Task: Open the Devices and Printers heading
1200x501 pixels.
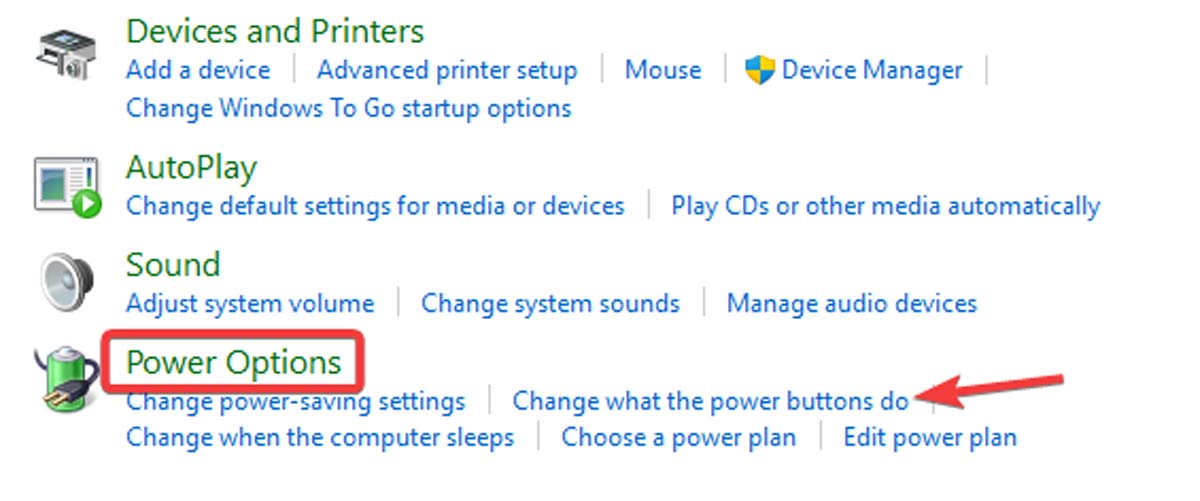Action: (x=275, y=31)
